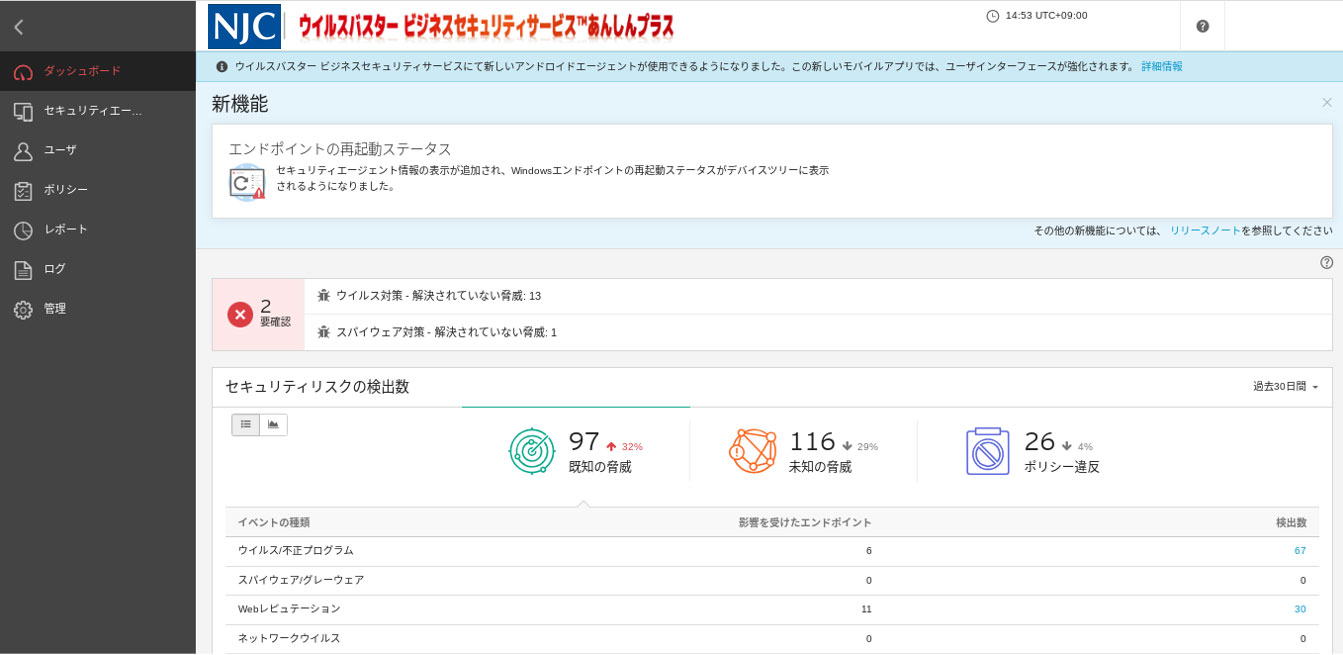The image size is (1343, 655).
Task: Click the ログ document icon
Action: (x=23, y=270)
